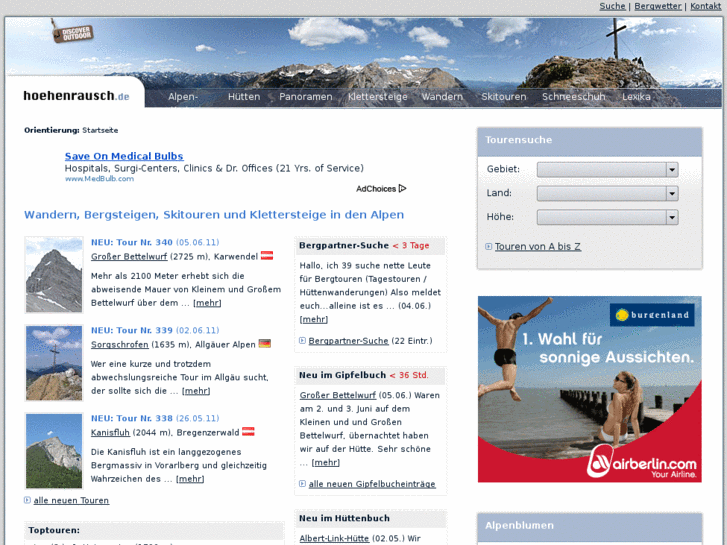Click the Bergpartner-Suche box heading
This screenshot has height=545, width=727.
(344, 245)
